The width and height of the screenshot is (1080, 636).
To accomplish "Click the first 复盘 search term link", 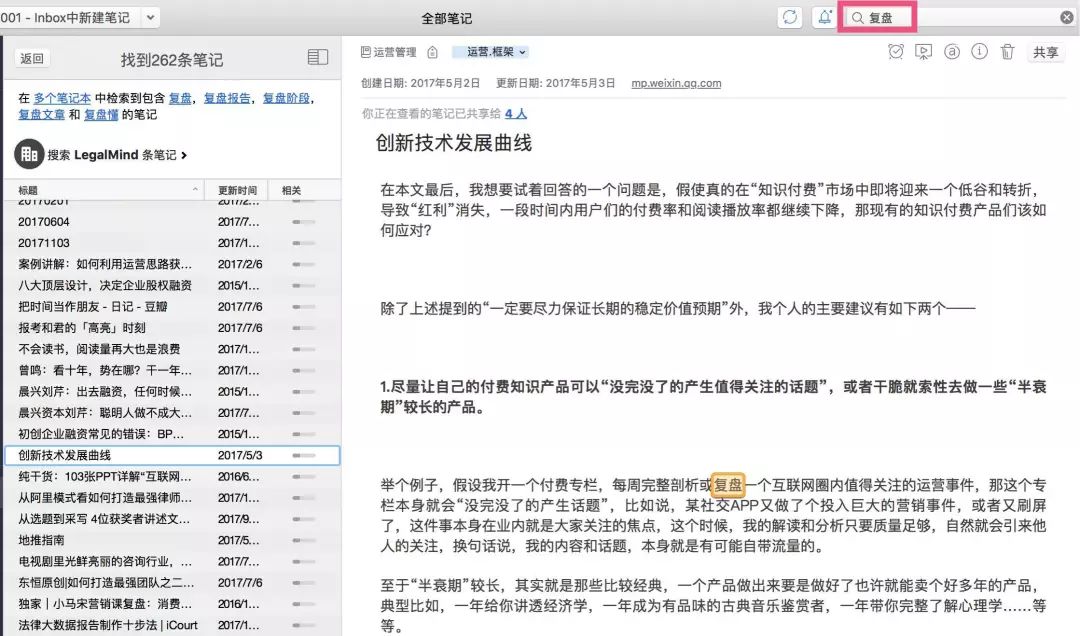I will pos(180,98).
